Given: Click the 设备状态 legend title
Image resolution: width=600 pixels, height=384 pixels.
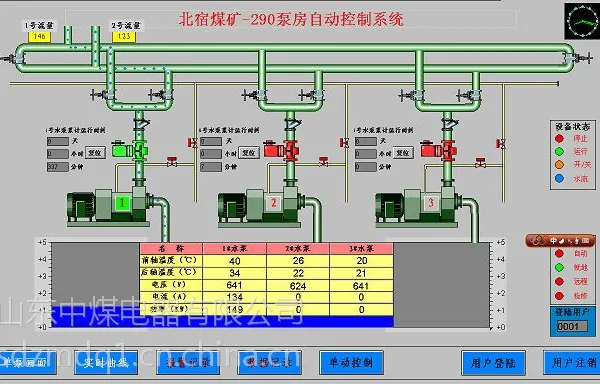Looking at the screenshot, I should [x=572, y=127].
